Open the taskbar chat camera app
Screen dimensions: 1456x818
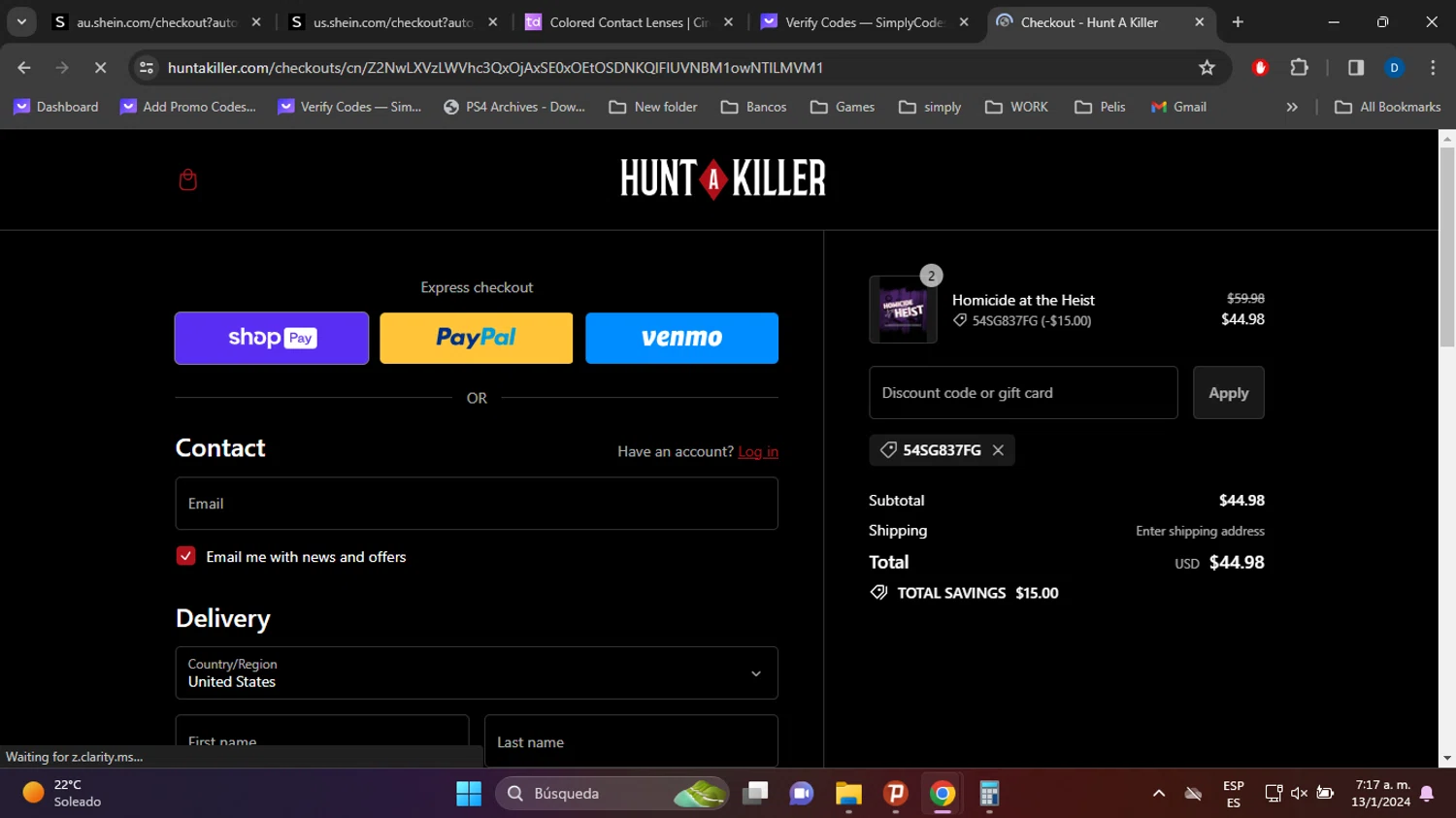pos(802,794)
